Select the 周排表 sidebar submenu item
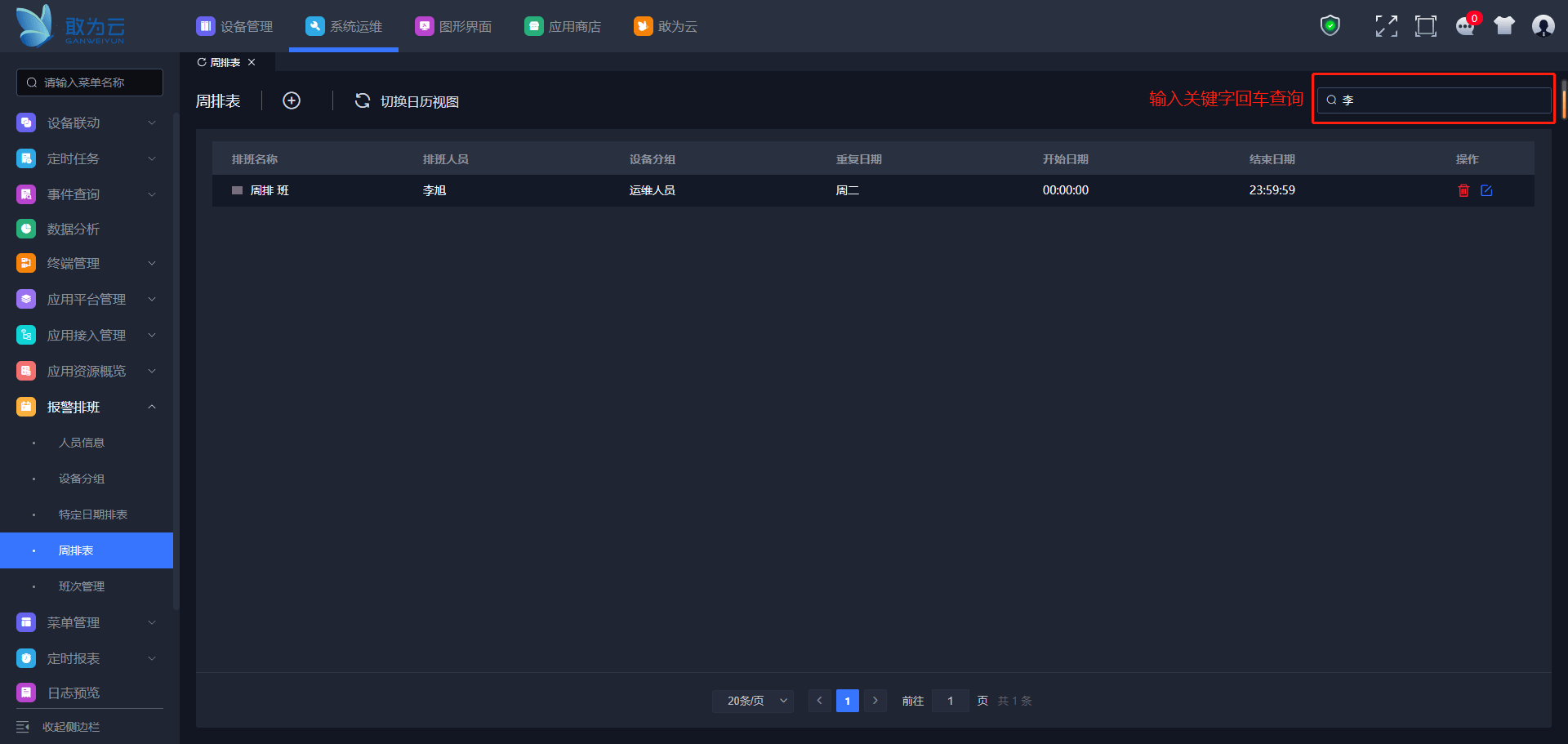The height and width of the screenshot is (744, 1568). tap(87, 550)
